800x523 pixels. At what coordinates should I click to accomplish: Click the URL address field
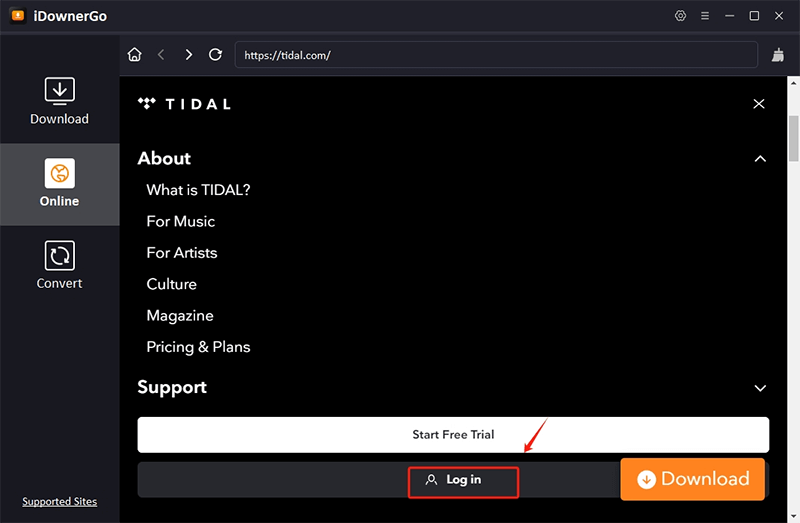(496, 55)
